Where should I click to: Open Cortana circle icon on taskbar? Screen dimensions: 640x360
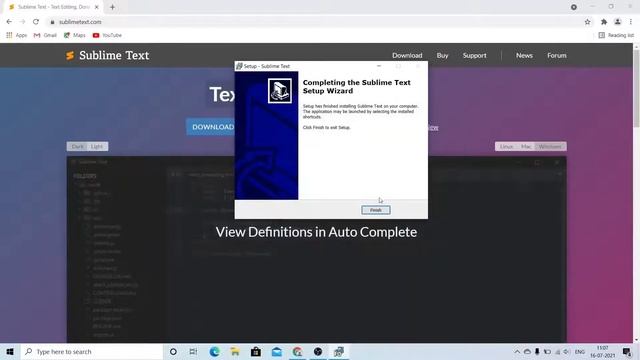173,351
